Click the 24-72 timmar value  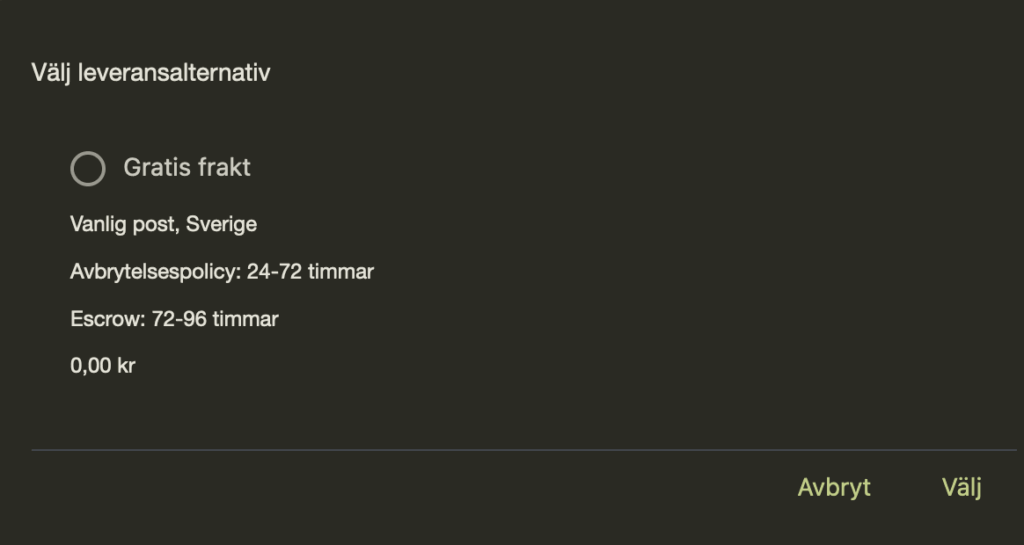coord(310,272)
